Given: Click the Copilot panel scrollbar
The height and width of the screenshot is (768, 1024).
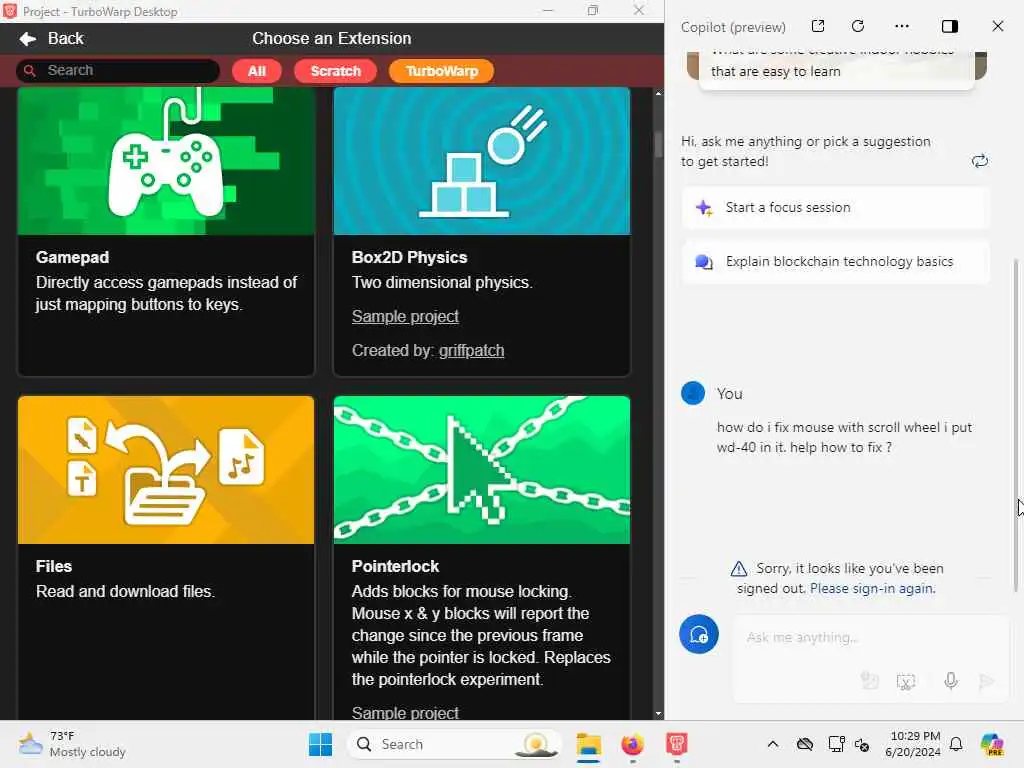Looking at the screenshot, I should point(1016,424).
